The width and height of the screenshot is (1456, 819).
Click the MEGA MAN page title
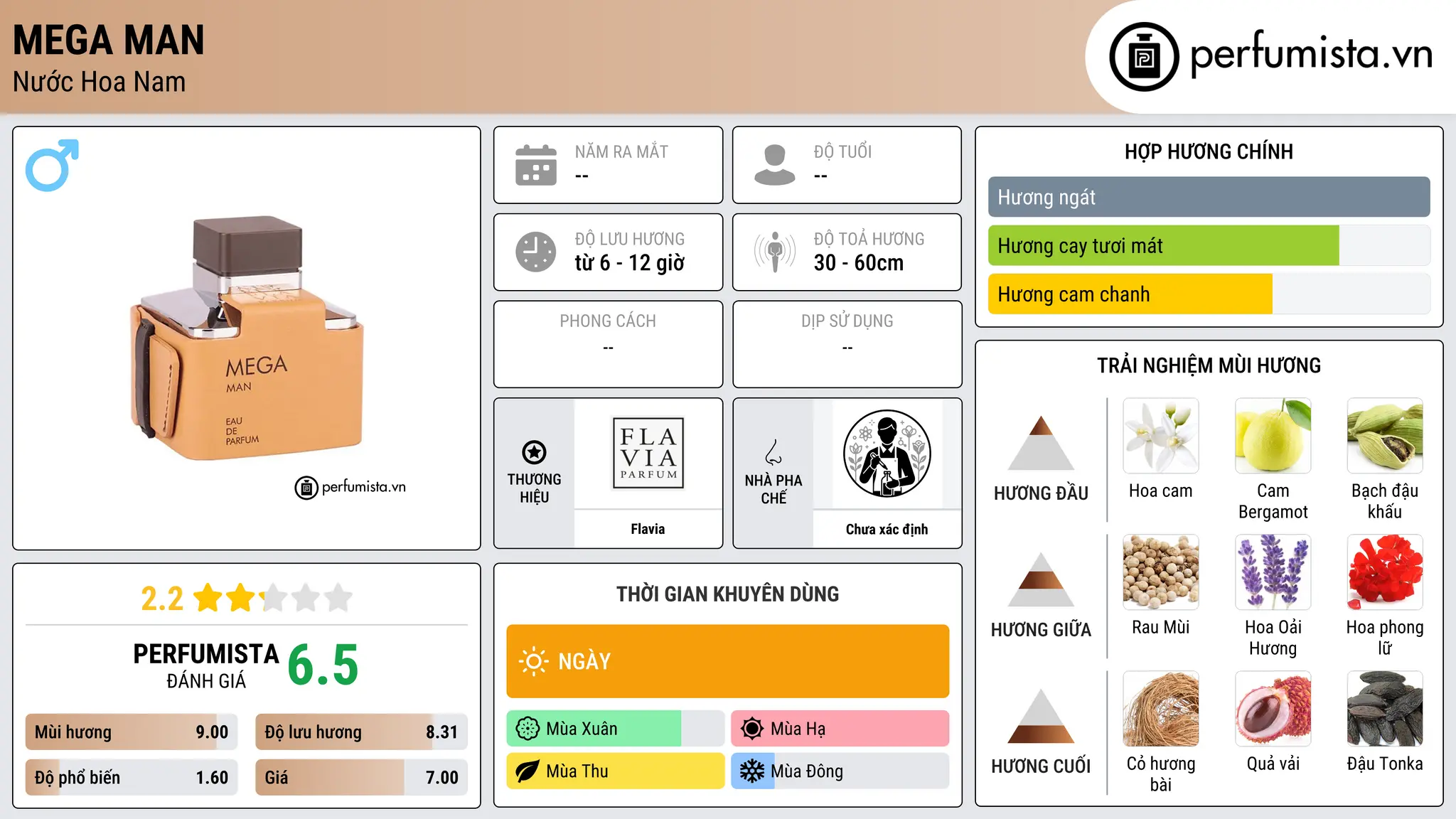(109, 40)
